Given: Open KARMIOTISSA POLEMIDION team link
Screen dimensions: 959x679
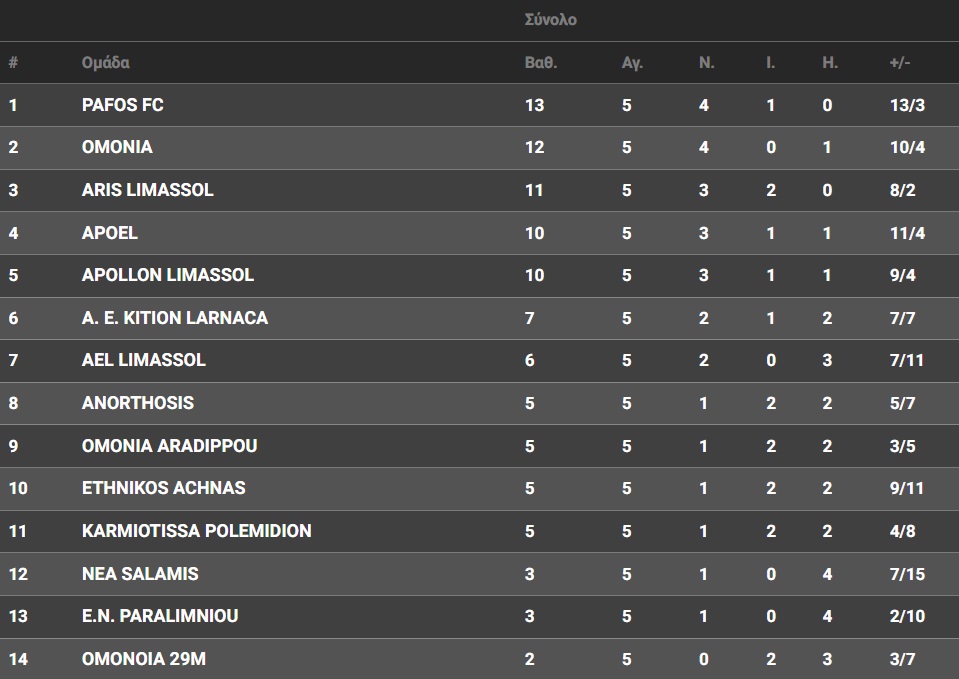Looking at the screenshot, I should coord(196,530).
